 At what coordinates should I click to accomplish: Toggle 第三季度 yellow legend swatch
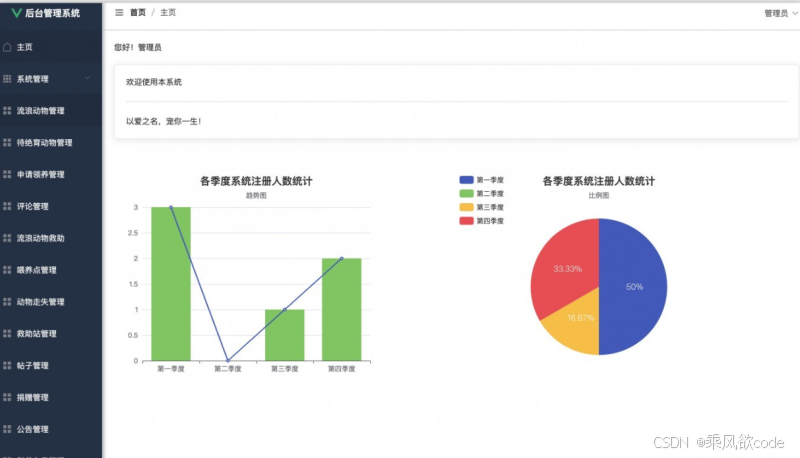(x=466, y=207)
